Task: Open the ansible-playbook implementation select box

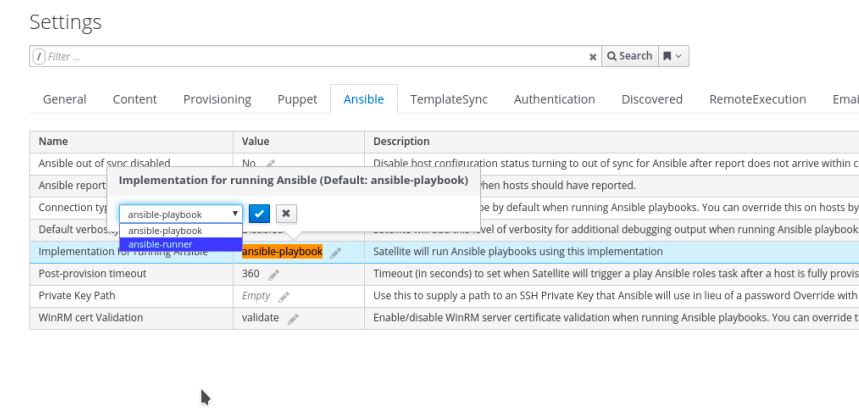Action: click(x=180, y=214)
